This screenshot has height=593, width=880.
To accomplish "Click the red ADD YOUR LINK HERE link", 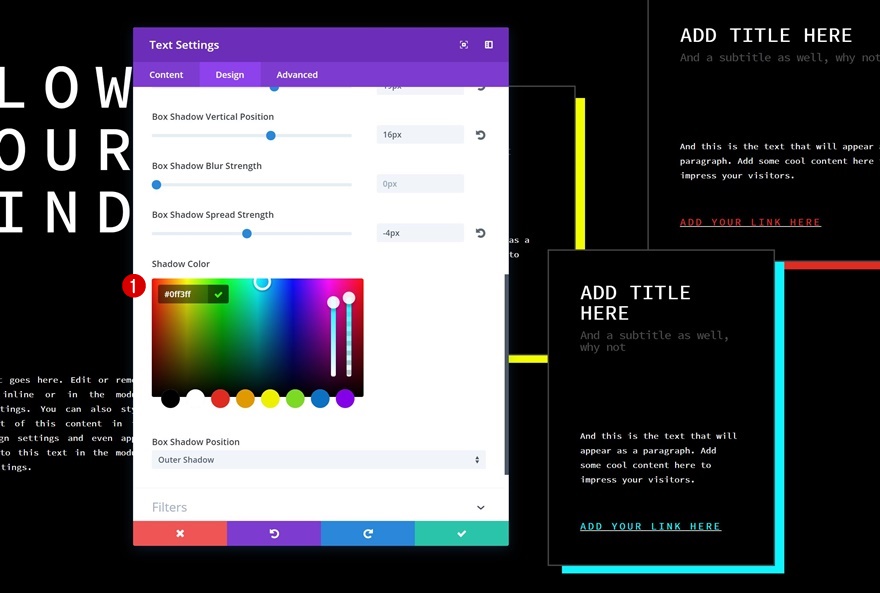I will 750,222.
